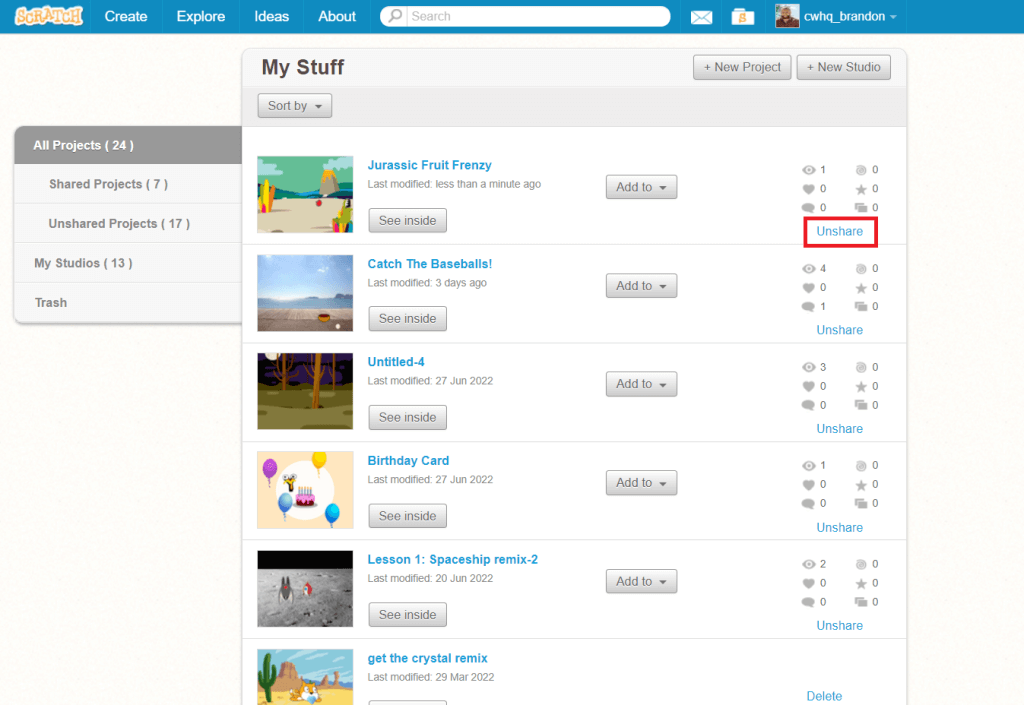The height and width of the screenshot is (705, 1024).
Task: Open Add to dropdown for Untitled-4
Action: point(641,384)
